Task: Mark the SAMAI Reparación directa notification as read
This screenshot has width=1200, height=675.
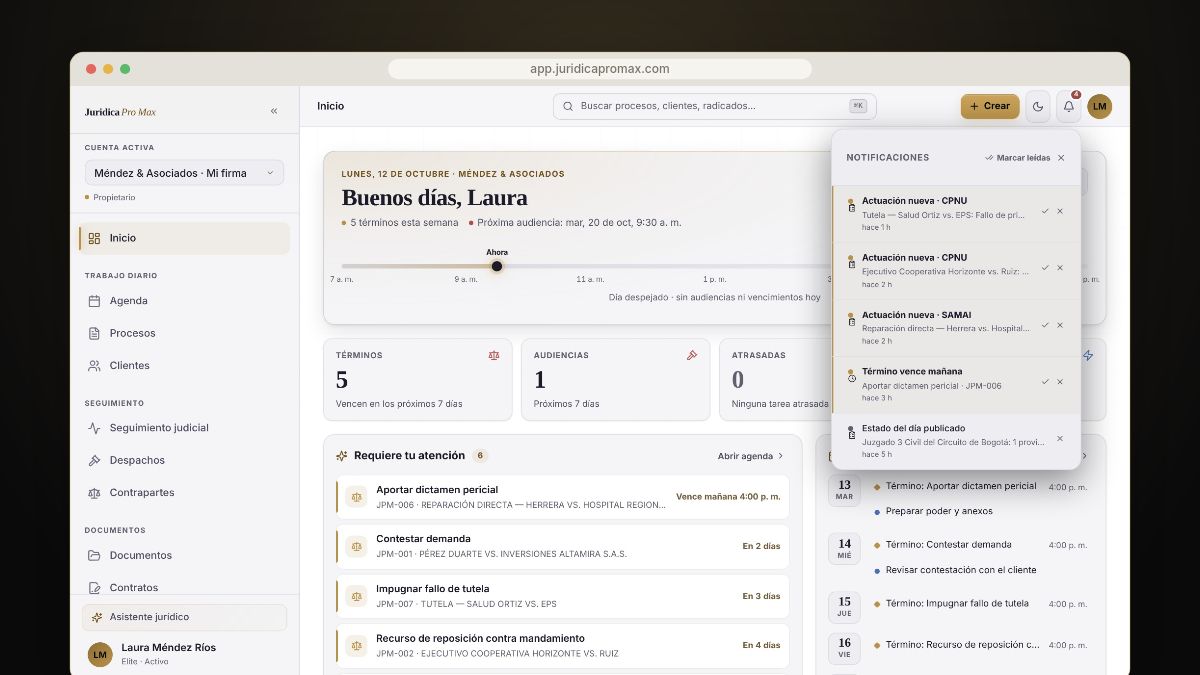Action: (x=1045, y=325)
